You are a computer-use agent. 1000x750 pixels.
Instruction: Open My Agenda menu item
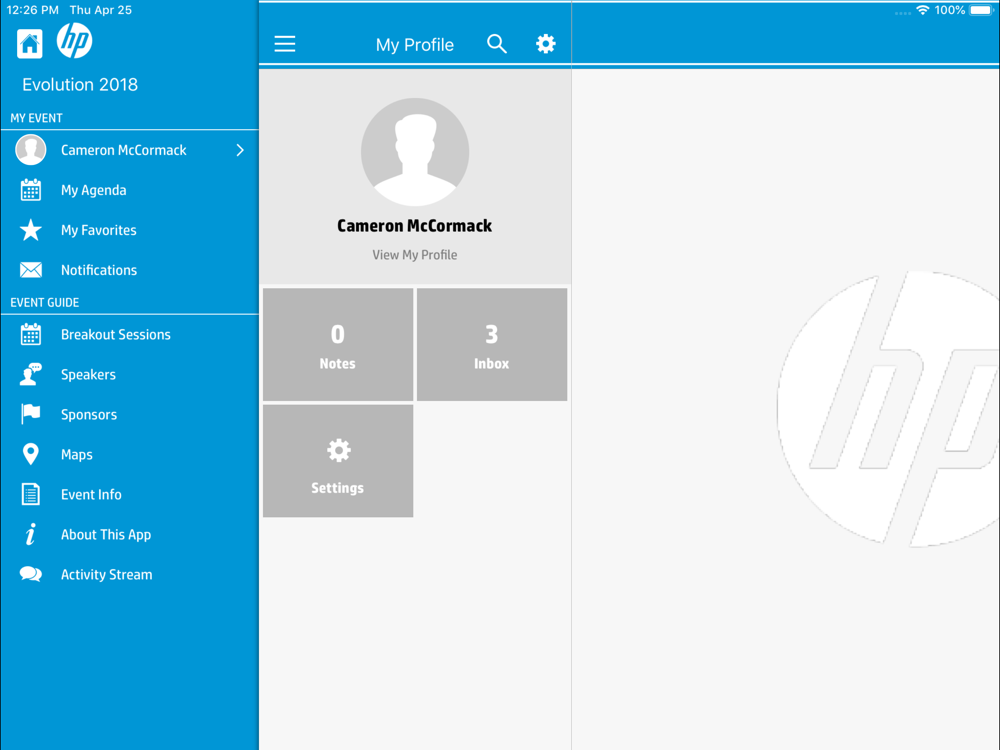pyautogui.click(x=129, y=190)
